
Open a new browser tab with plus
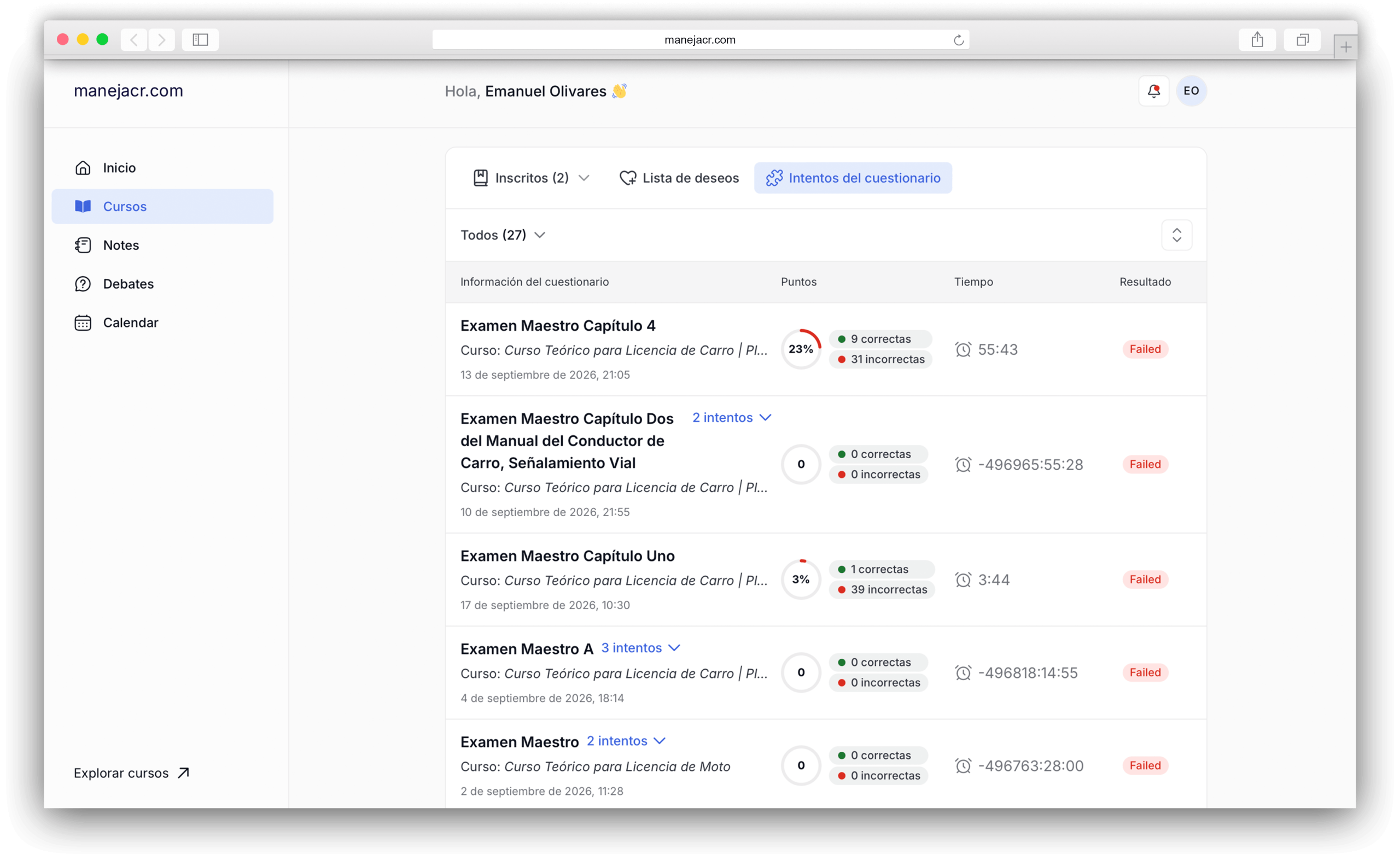click(1345, 47)
